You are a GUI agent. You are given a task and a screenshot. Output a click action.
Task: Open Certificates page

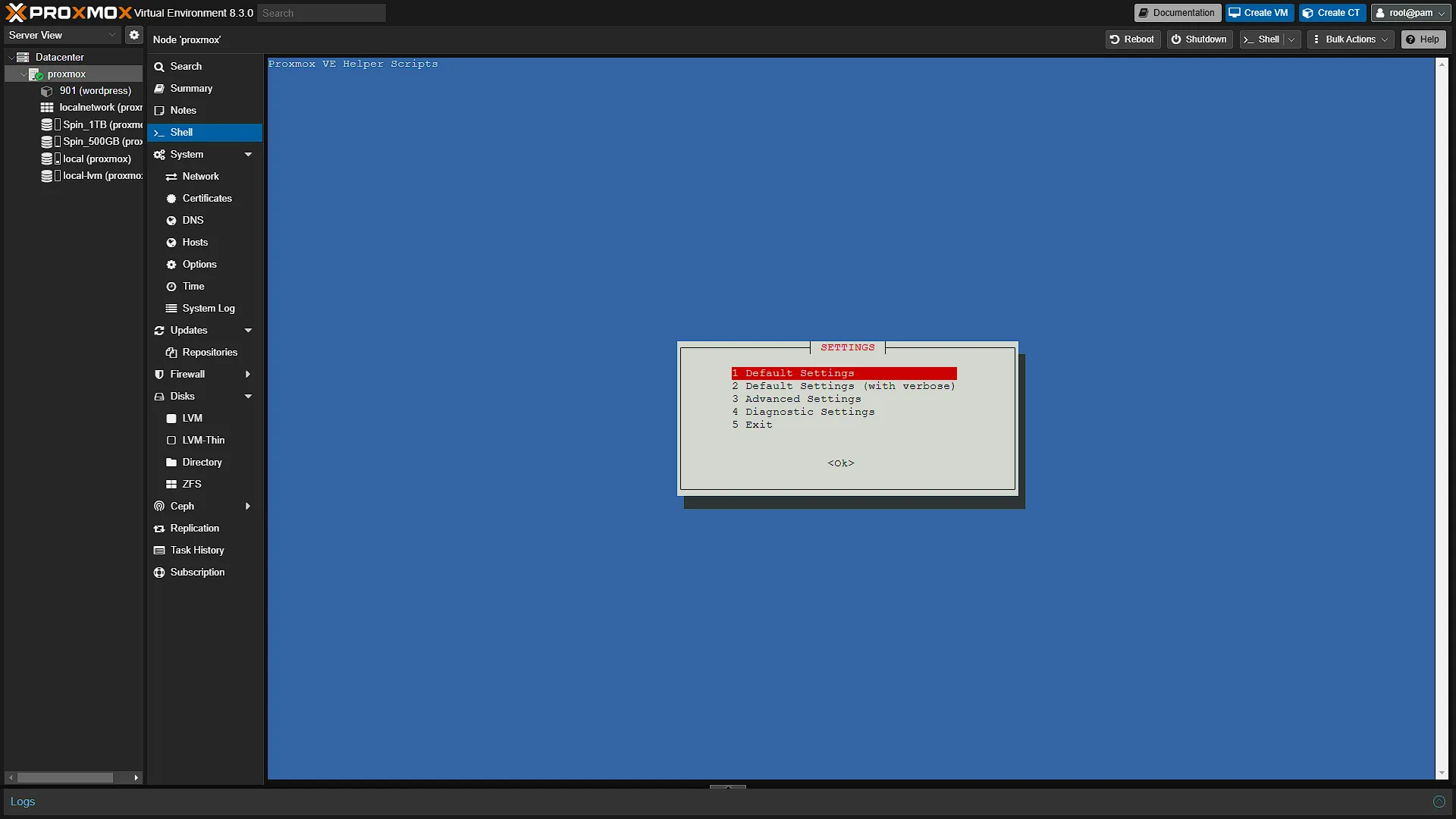[x=205, y=199]
